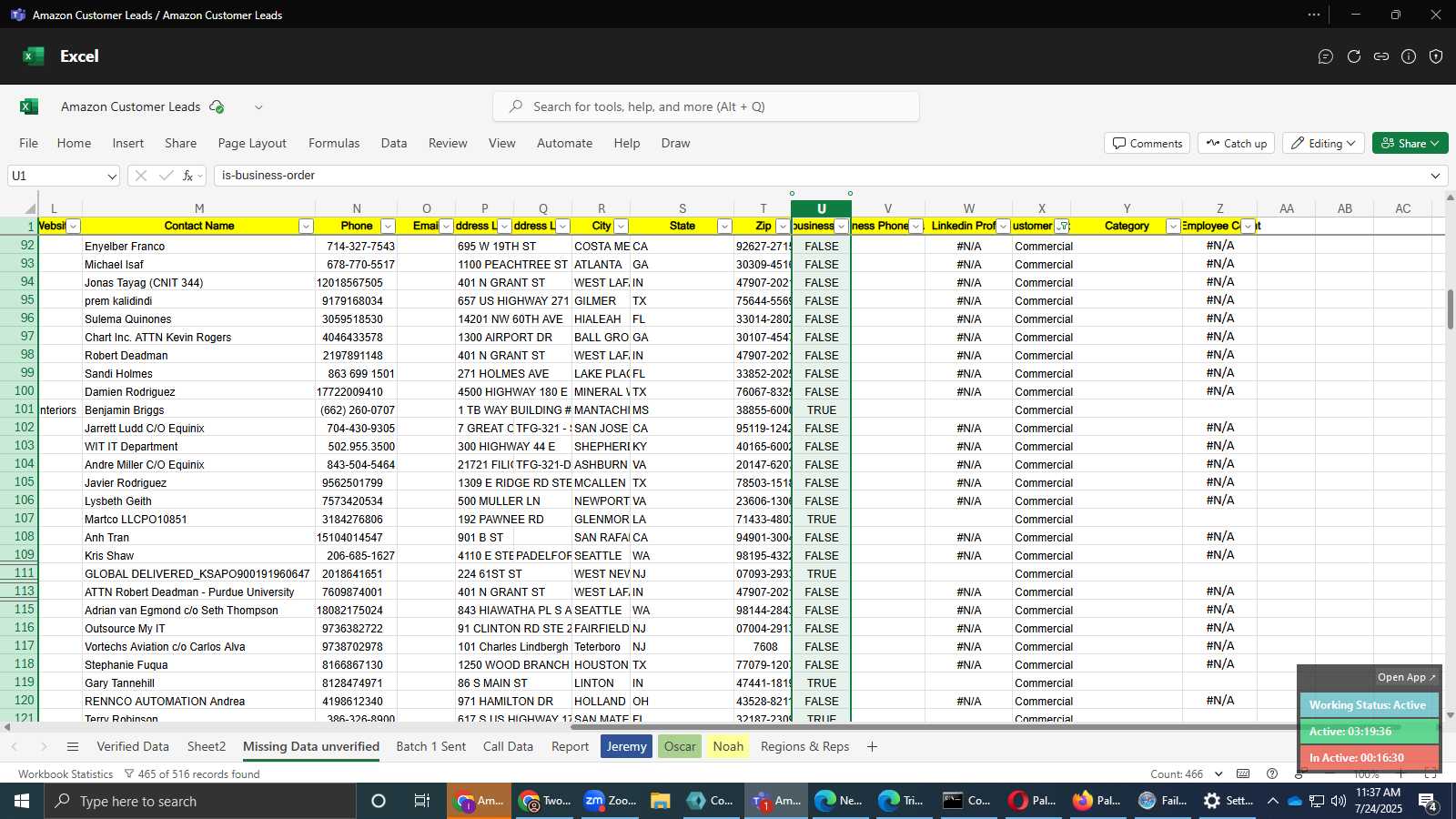The width and height of the screenshot is (1456, 819).
Task: Open the all sheets list icon
Action: [73, 747]
